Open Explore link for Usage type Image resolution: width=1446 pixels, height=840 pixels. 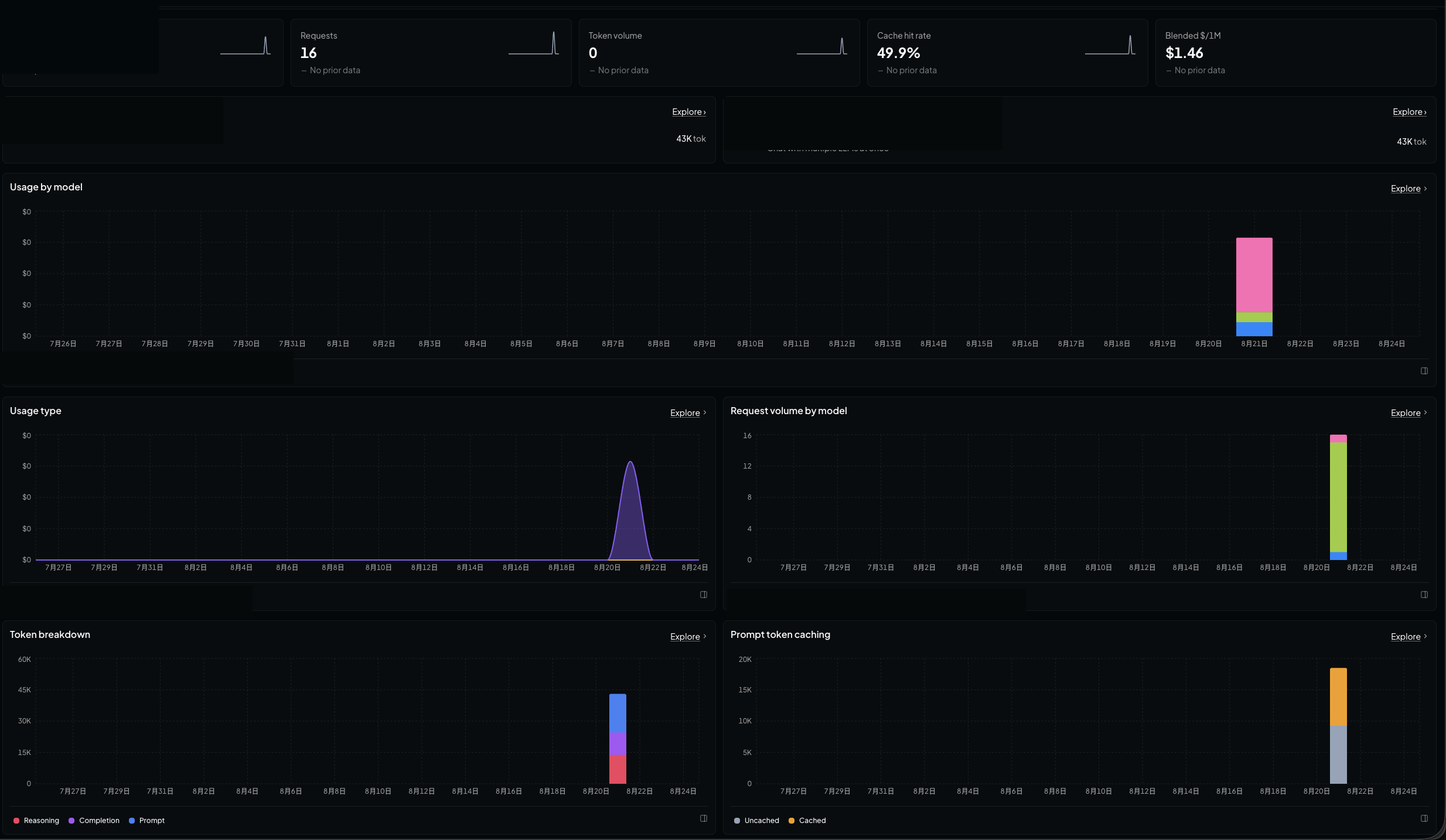coord(688,413)
